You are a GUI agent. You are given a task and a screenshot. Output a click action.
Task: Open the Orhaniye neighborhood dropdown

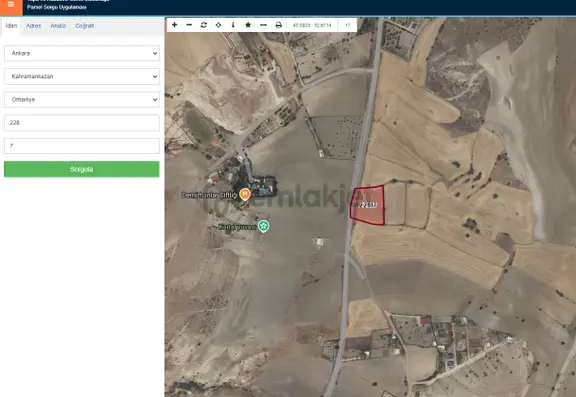click(x=82, y=100)
